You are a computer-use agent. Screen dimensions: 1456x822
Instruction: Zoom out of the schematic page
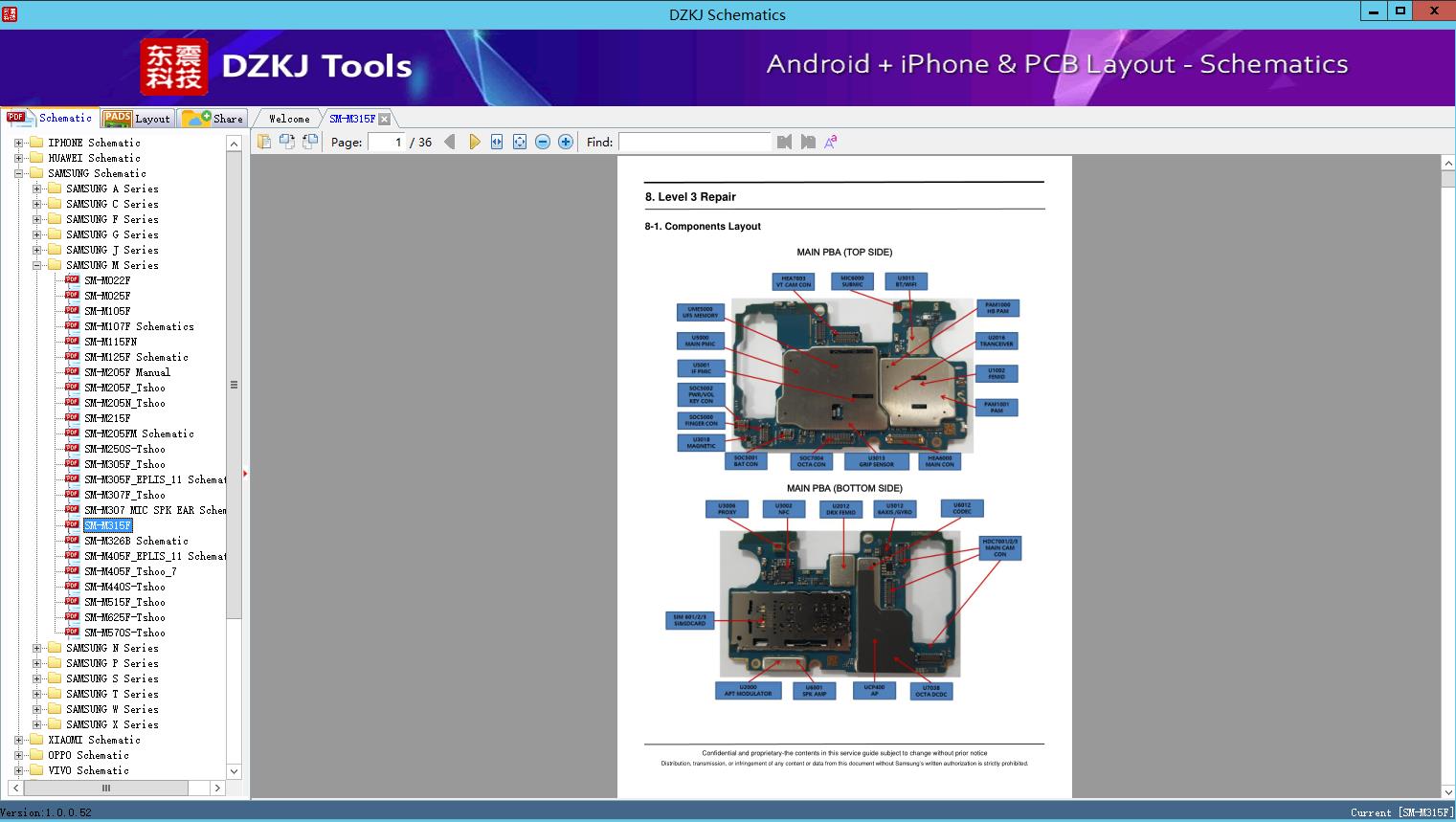[543, 142]
